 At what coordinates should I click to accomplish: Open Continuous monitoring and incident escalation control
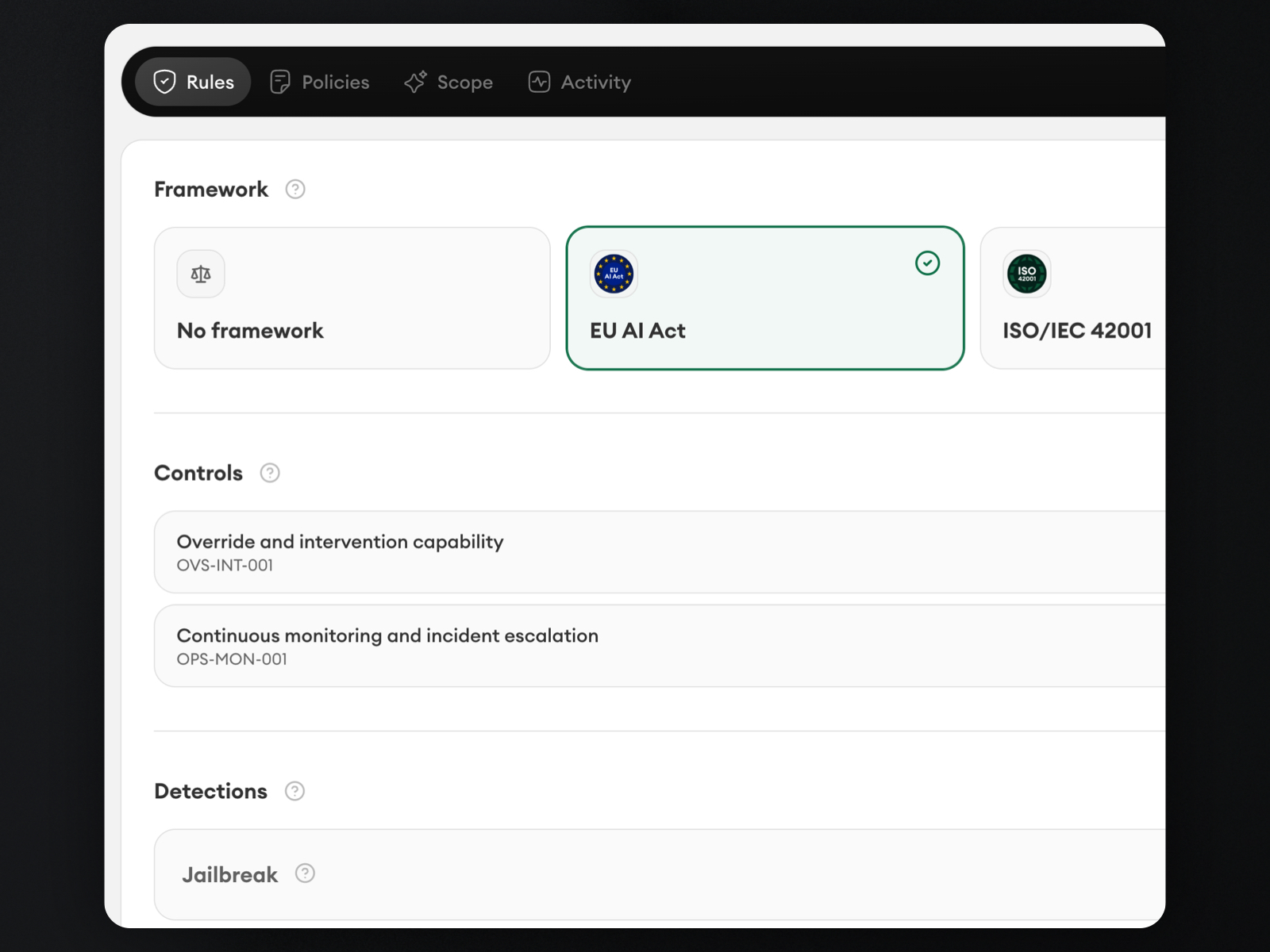pyautogui.click(x=660, y=646)
